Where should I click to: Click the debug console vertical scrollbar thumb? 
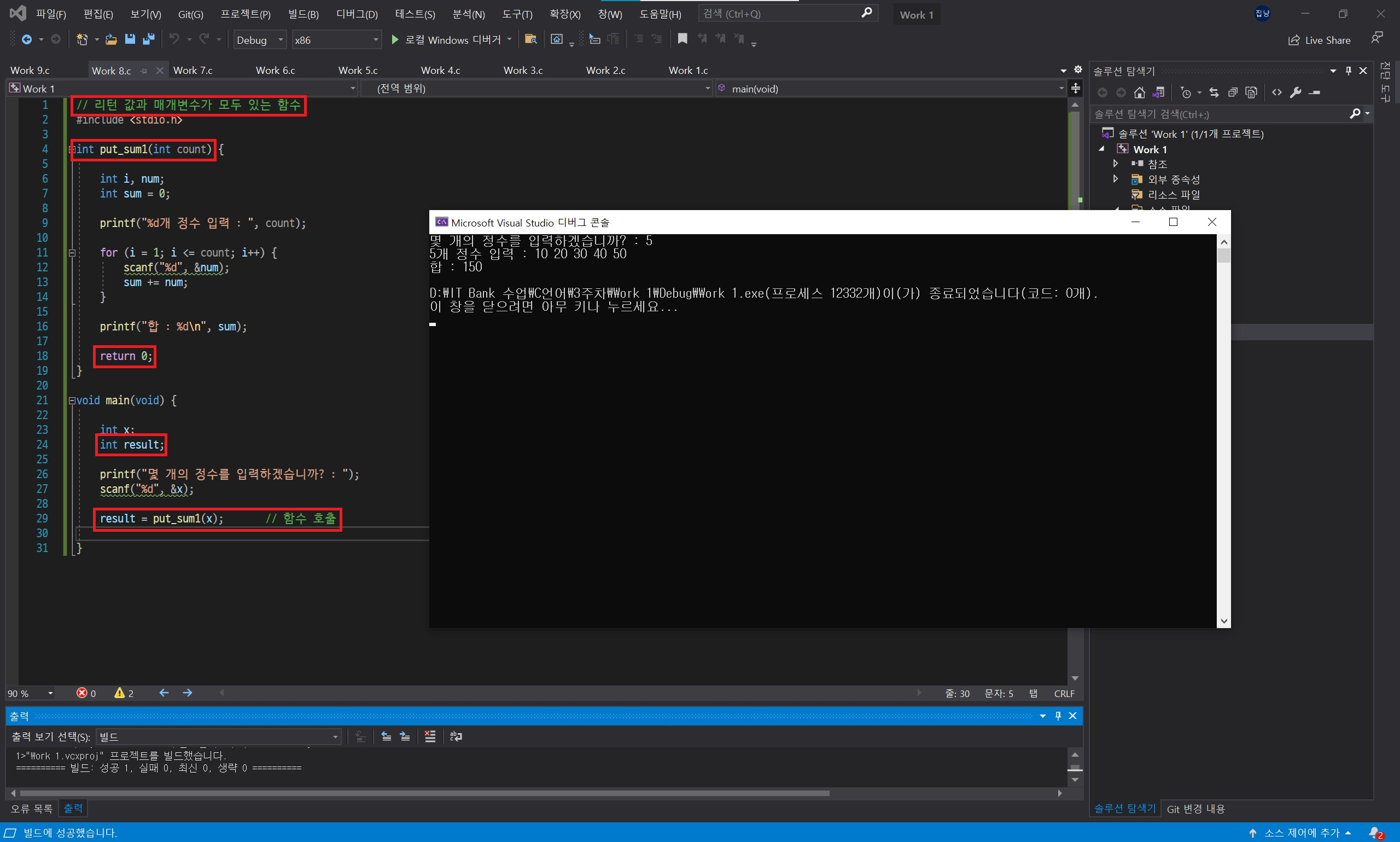tap(1224, 256)
